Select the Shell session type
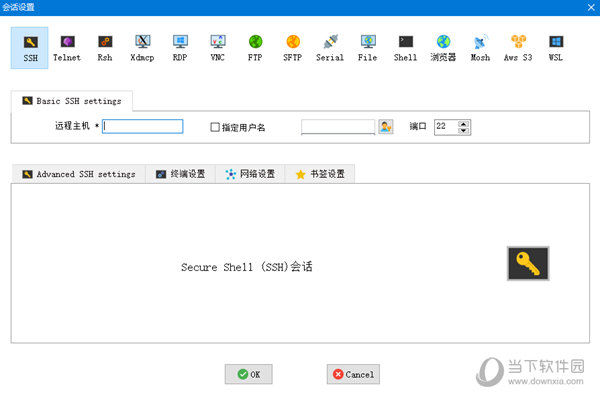Screen dimensions: 600x401 (405, 48)
